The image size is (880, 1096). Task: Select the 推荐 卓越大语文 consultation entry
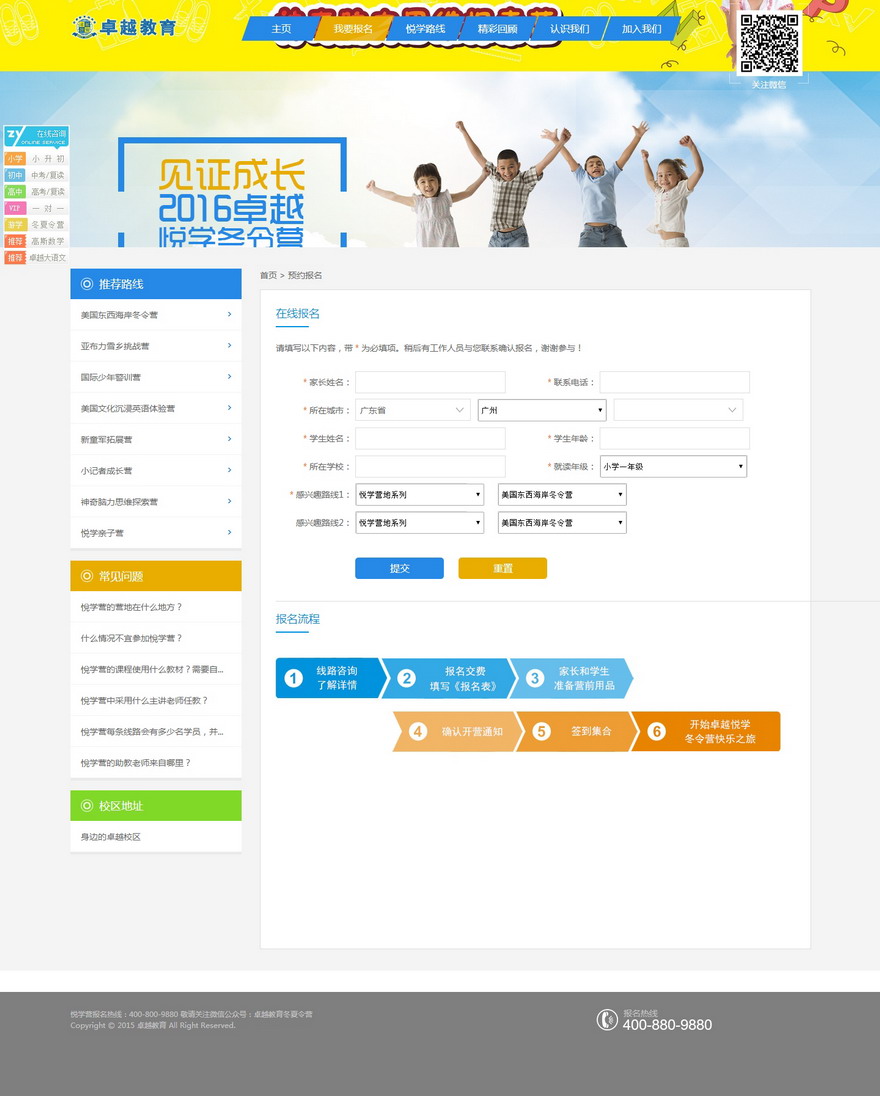click(x=36, y=258)
